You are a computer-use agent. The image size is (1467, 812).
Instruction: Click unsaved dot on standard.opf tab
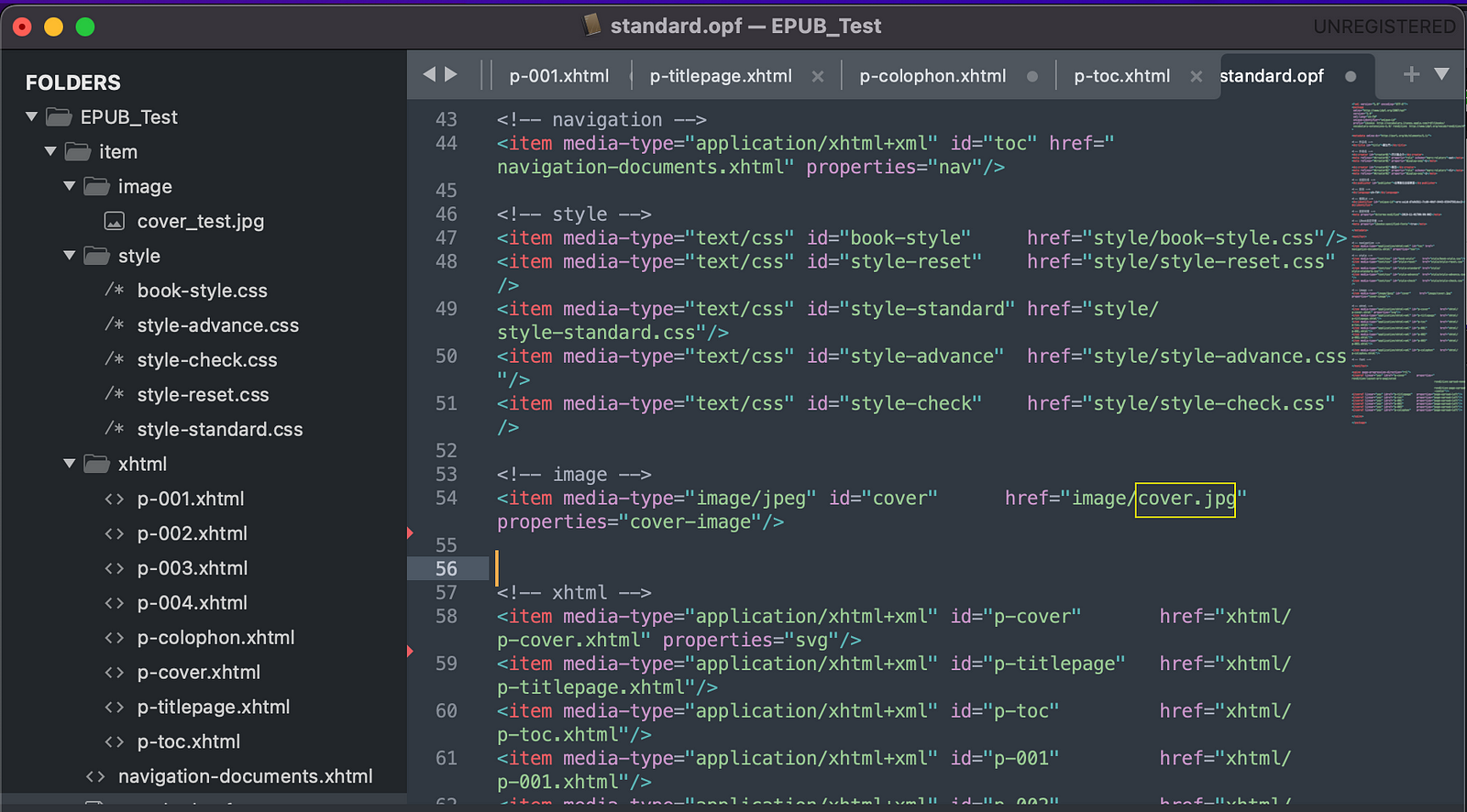point(1351,77)
